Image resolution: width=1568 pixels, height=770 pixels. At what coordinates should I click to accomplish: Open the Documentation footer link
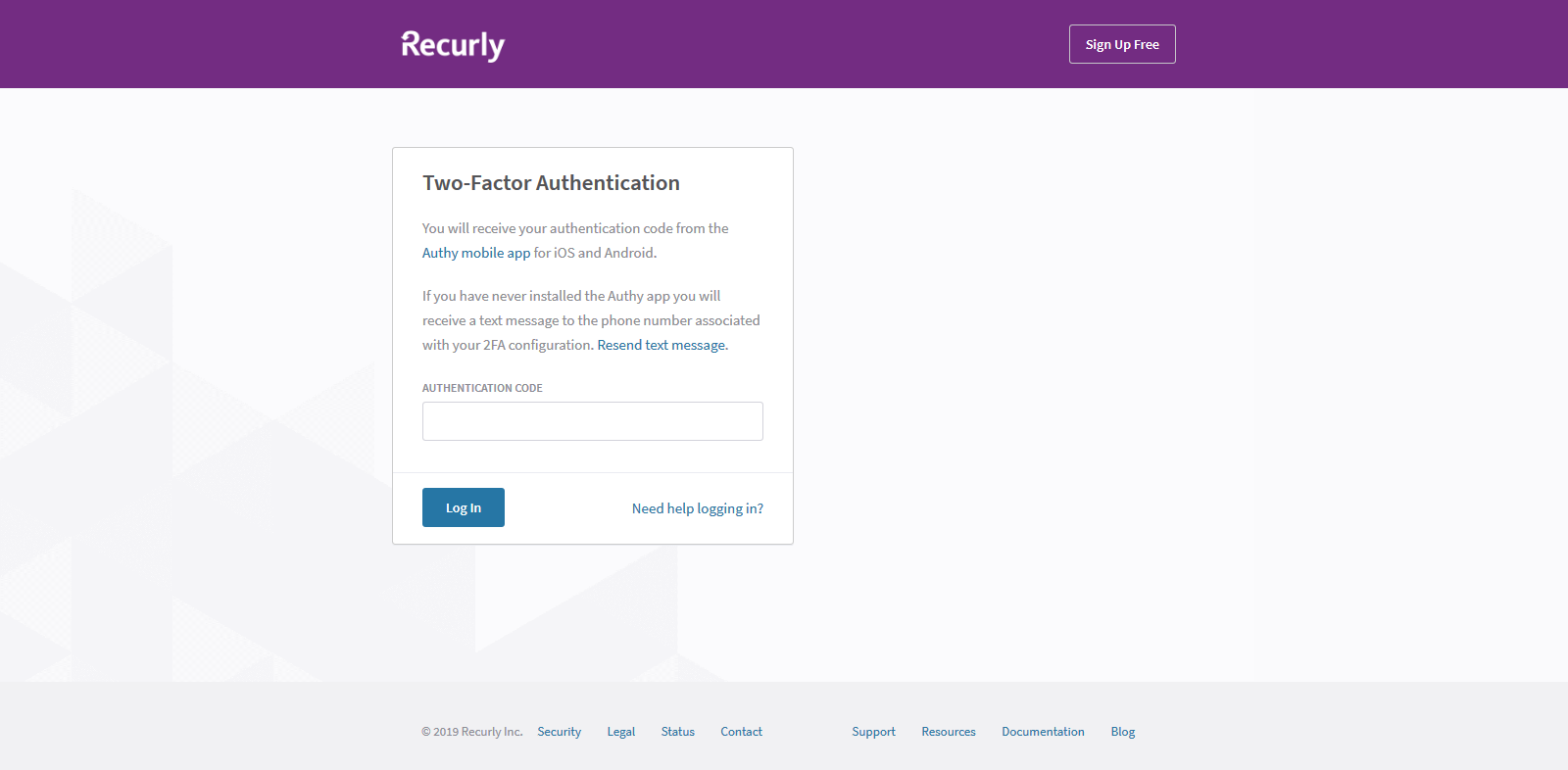(x=1044, y=732)
